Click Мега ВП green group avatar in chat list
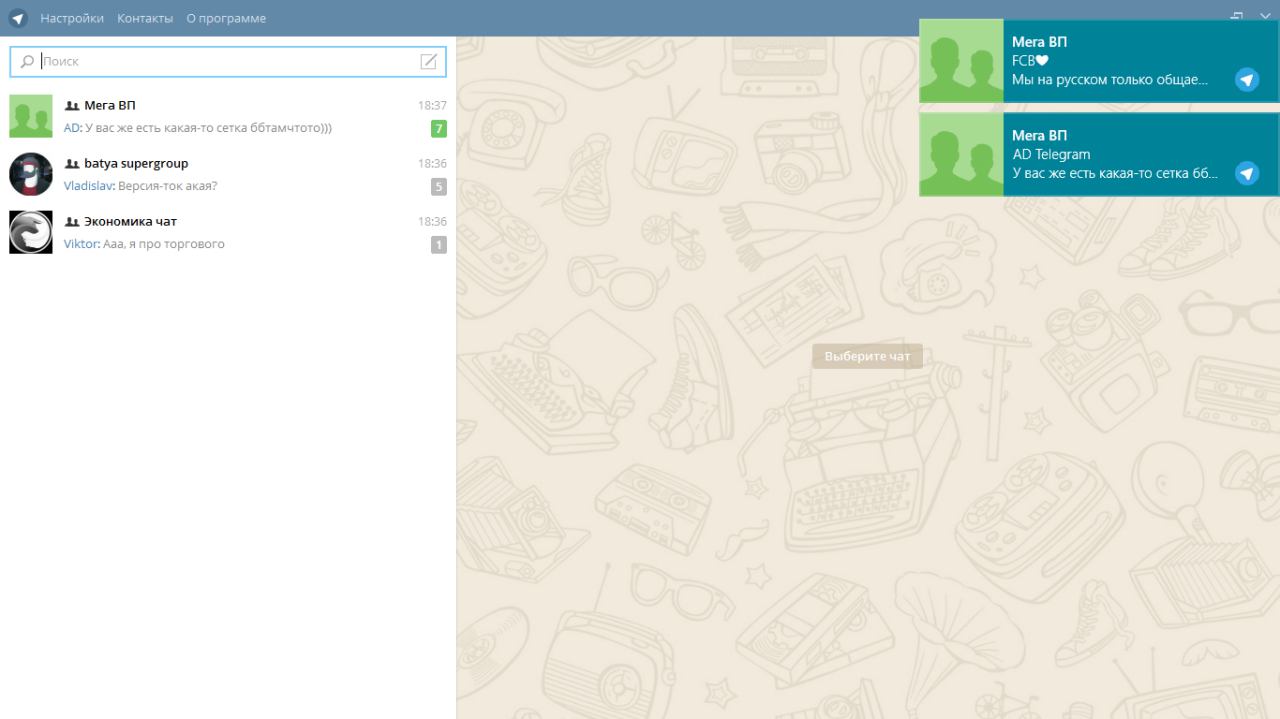Viewport: 1280px width, 719px height. (x=31, y=116)
